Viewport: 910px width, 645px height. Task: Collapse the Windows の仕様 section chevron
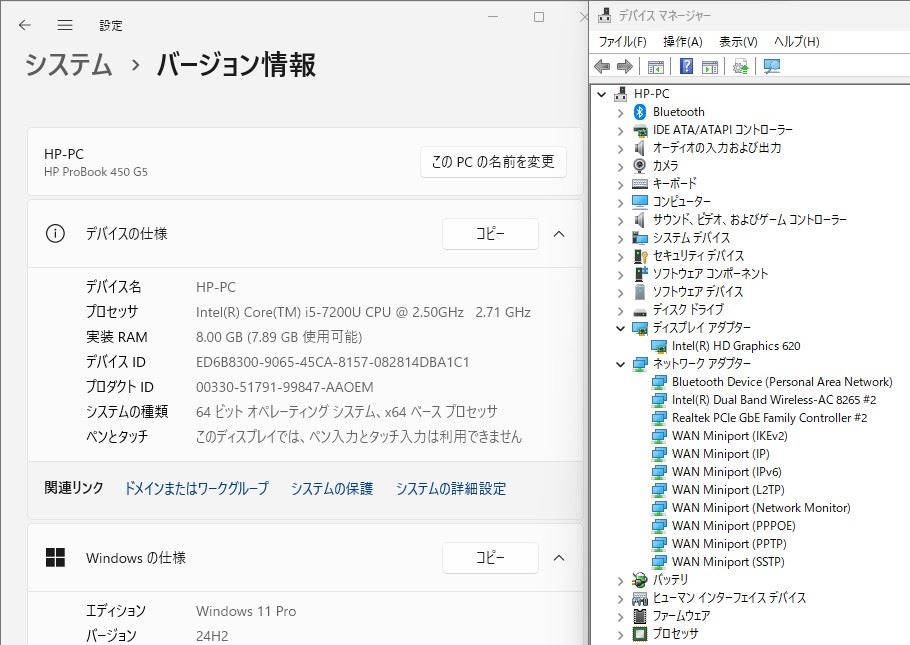559,558
